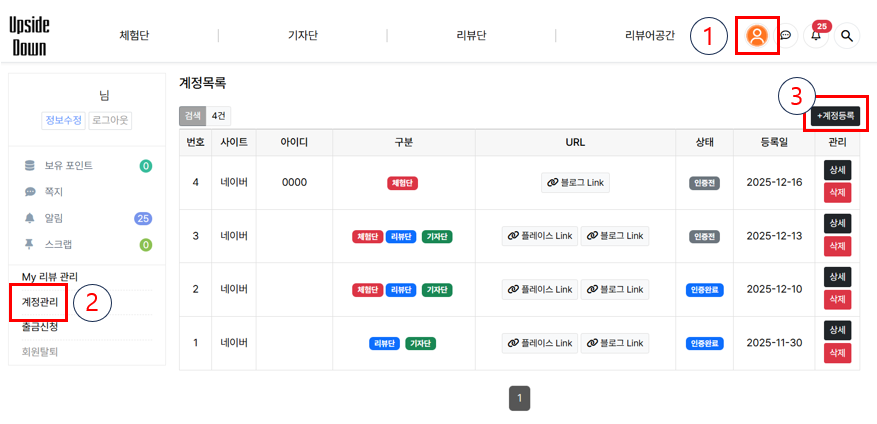Click the magnifier search icon in header
Screen dimensions: 877x424
847,36
